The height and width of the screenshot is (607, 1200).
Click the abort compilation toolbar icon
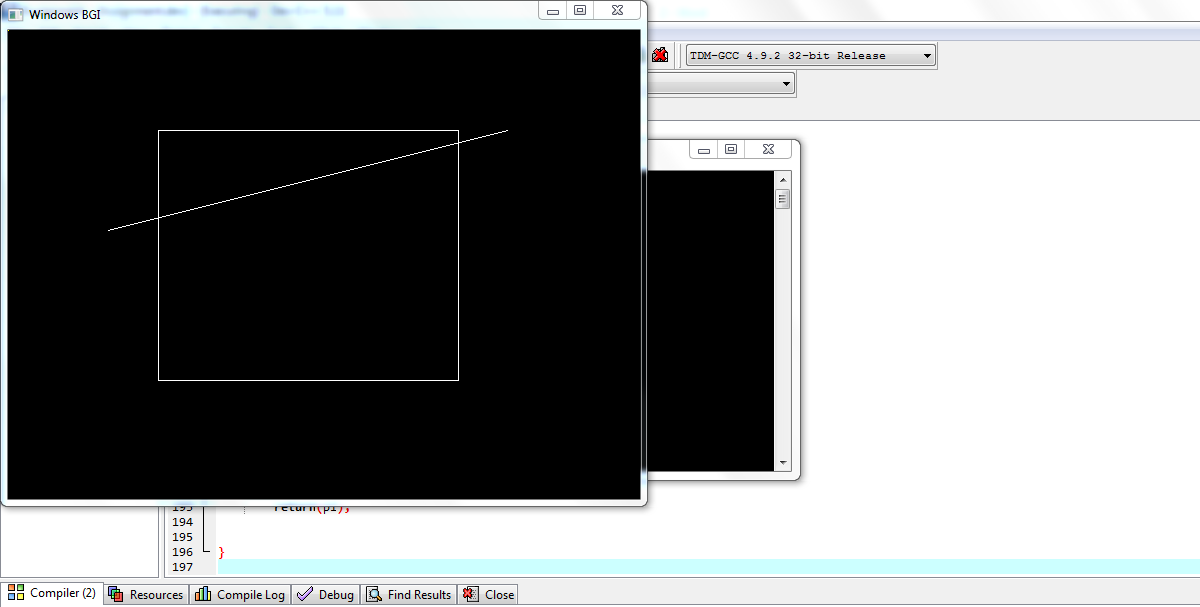[x=659, y=55]
